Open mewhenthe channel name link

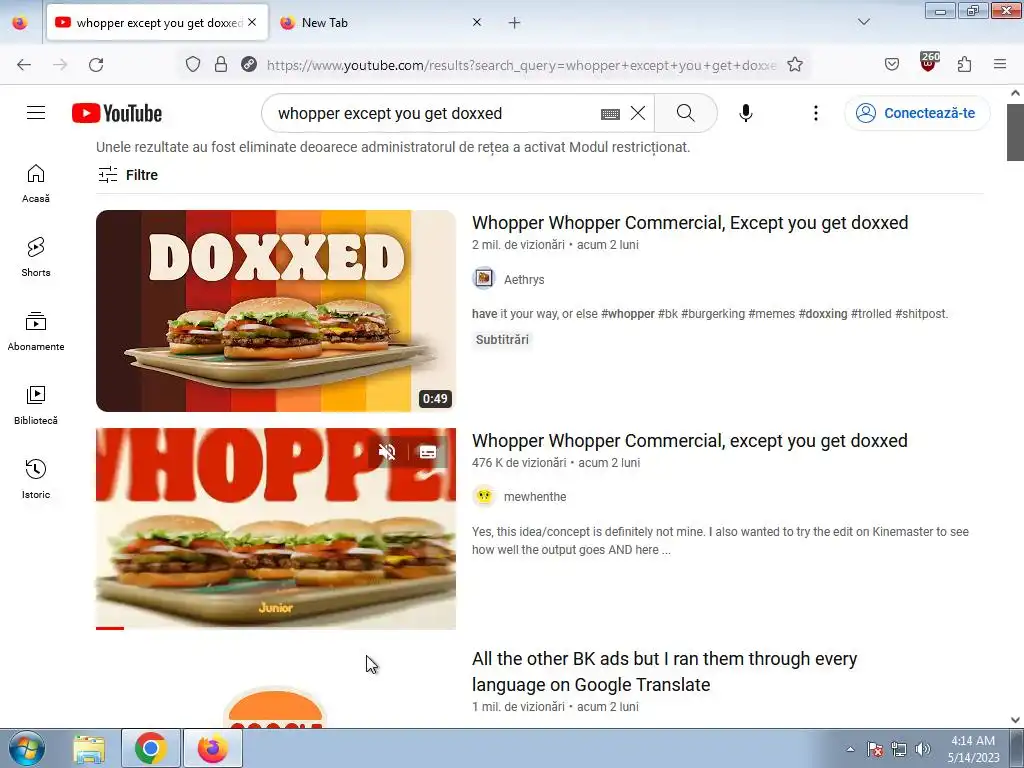[535, 497]
